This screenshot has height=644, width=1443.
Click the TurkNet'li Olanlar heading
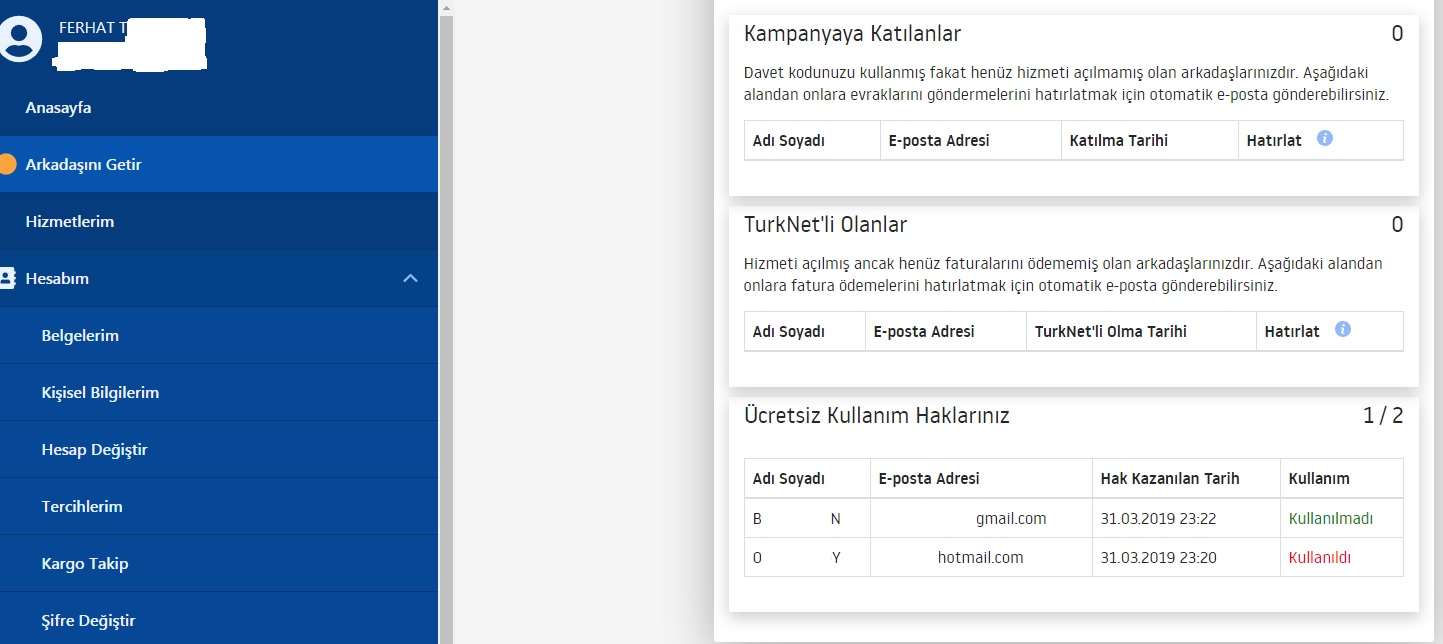[826, 225]
